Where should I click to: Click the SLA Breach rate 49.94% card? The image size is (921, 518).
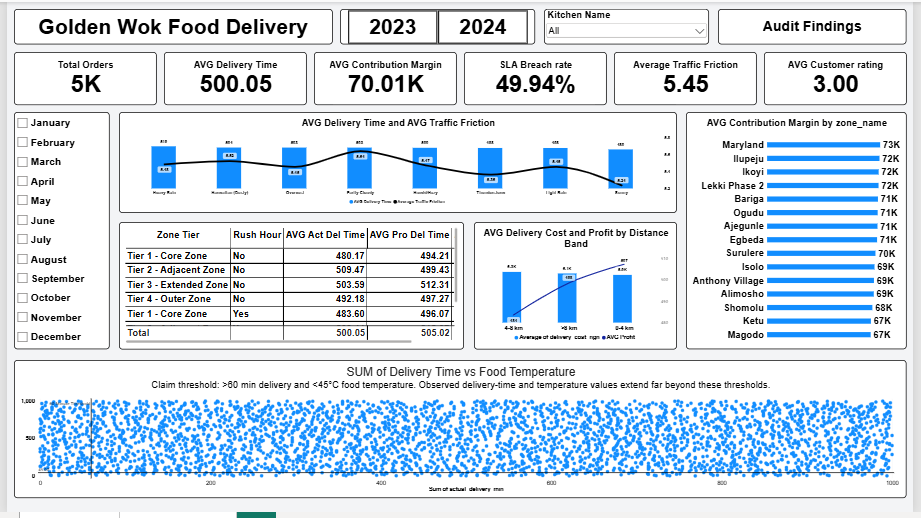point(536,78)
